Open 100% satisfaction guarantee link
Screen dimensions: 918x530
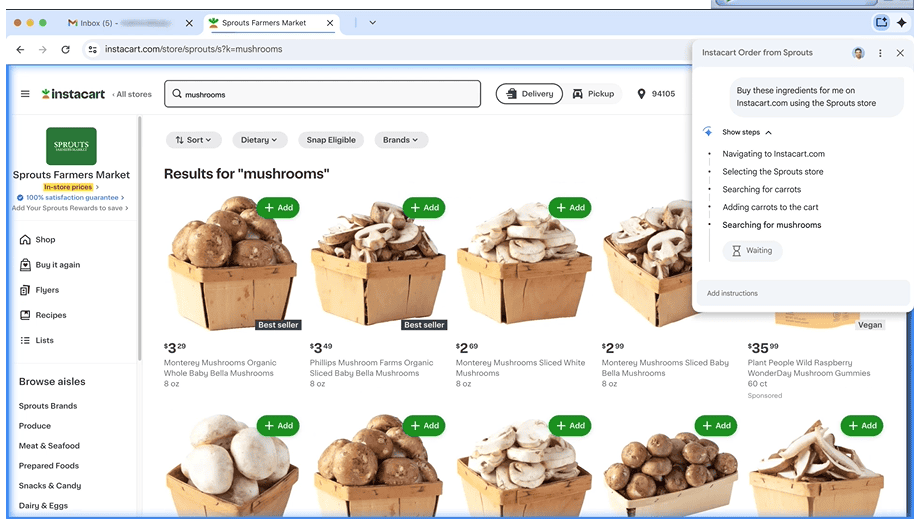coord(71,198)
